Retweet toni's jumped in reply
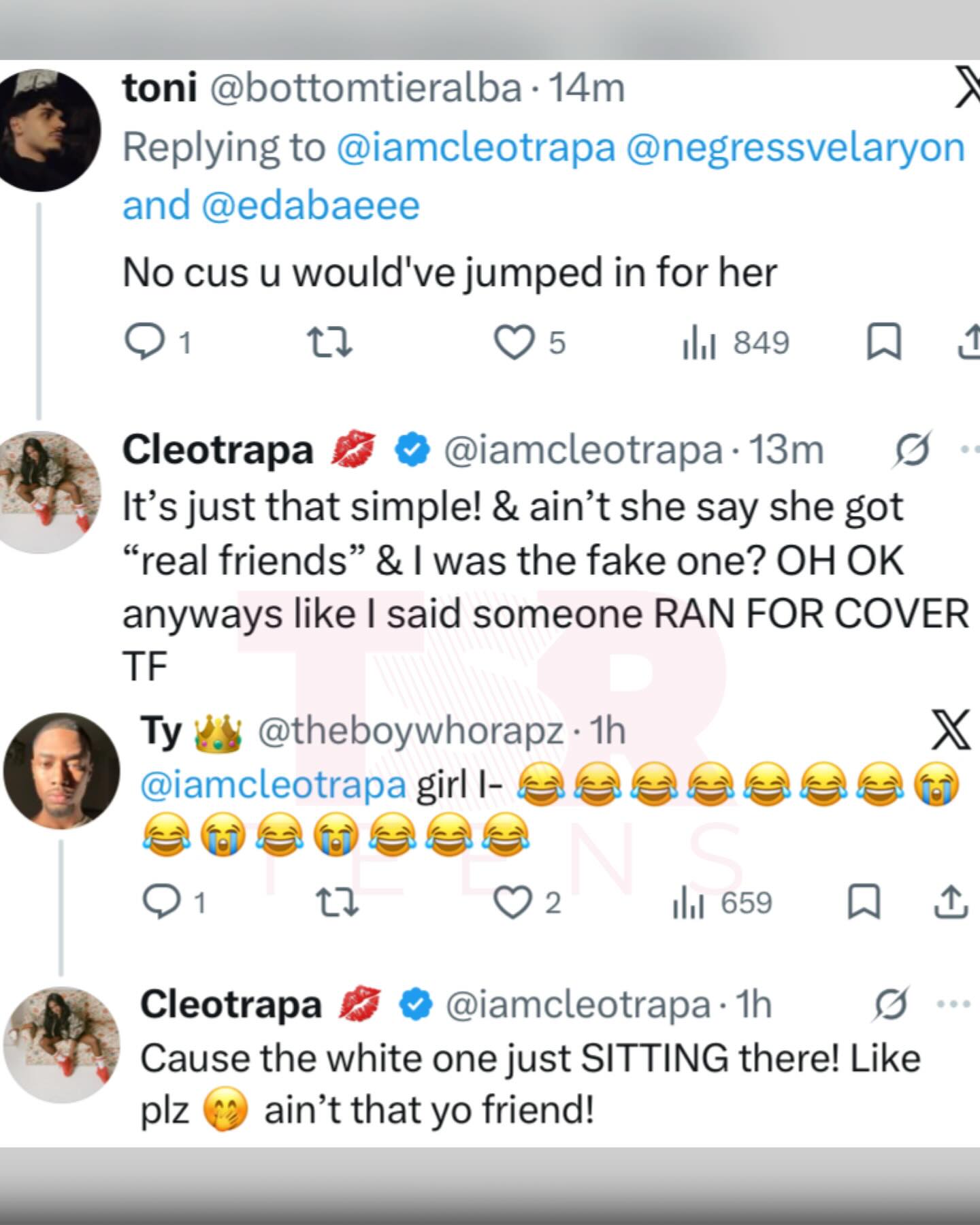 tap(330, 342)
